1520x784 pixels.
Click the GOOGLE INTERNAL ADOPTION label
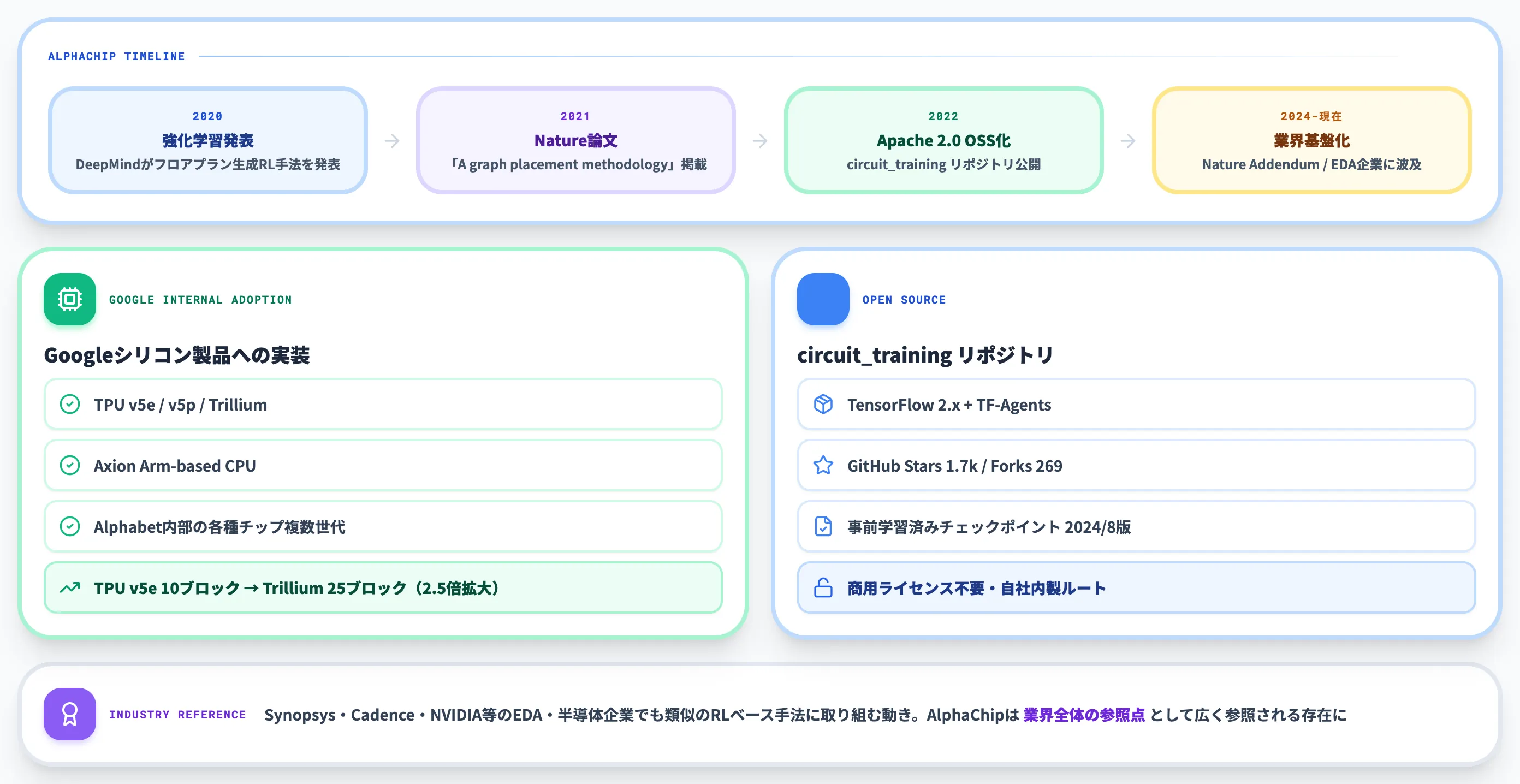click(x=200, y=300)
